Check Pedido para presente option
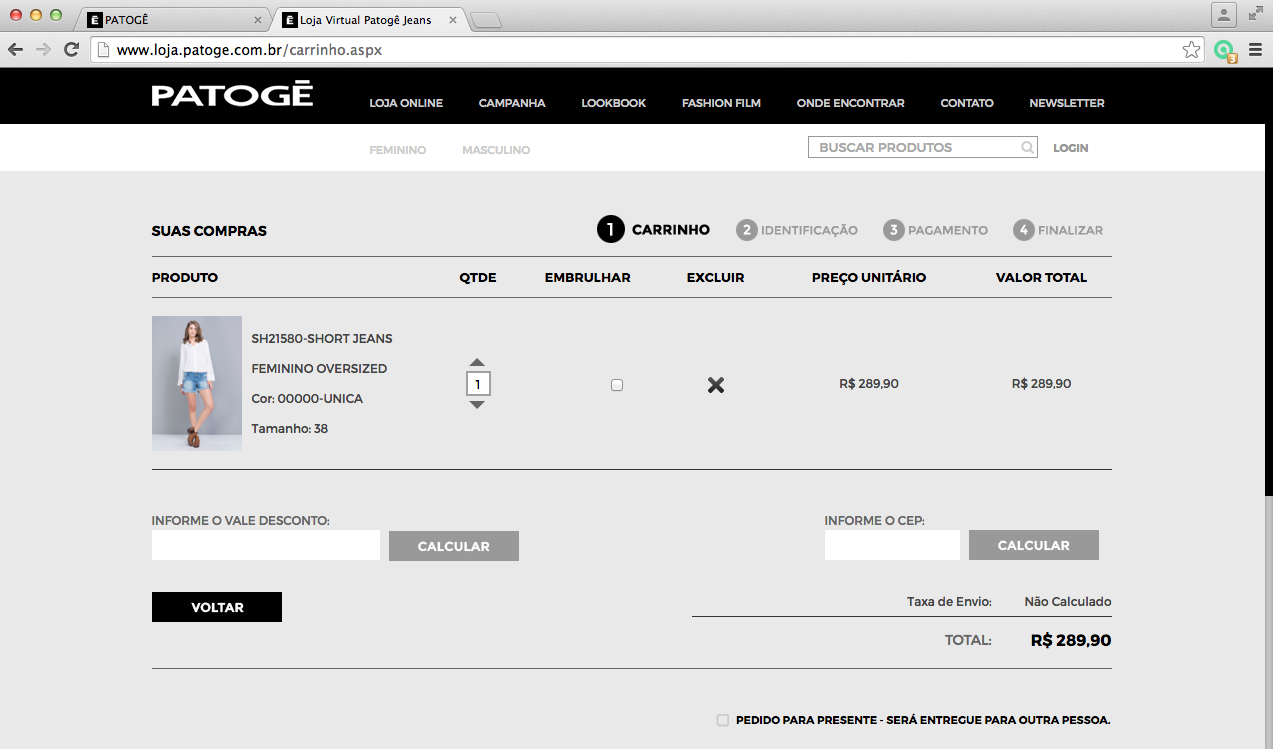The width and height of the screenshot is (1273, 749). pyautogui.click(x=723, y=720)
